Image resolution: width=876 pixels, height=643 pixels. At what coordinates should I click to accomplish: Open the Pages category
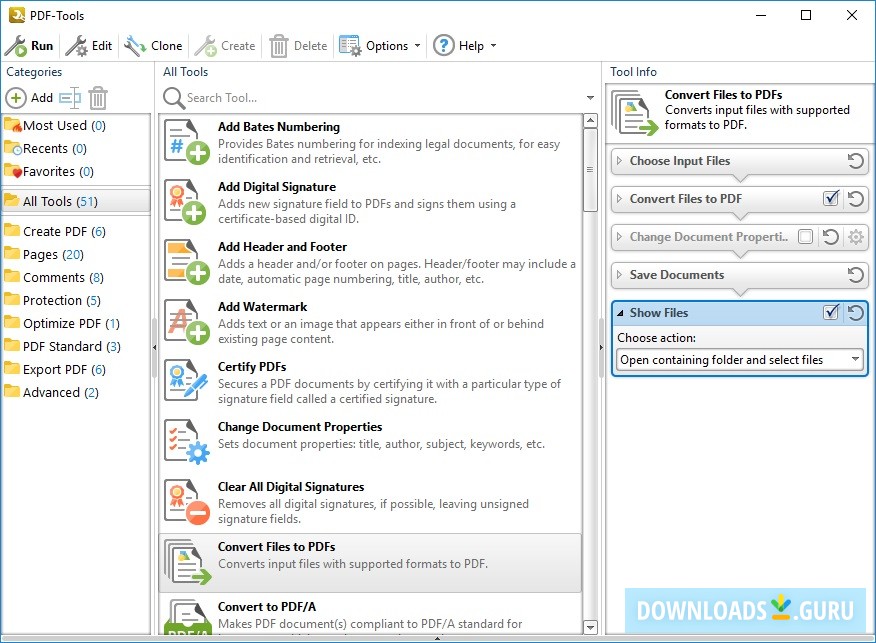pyautogui.click(x=76, y=254)
